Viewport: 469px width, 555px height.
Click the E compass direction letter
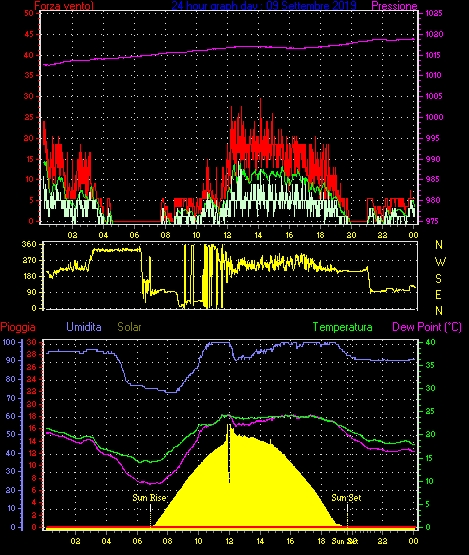pyautogui.click(x=439, y=294)
